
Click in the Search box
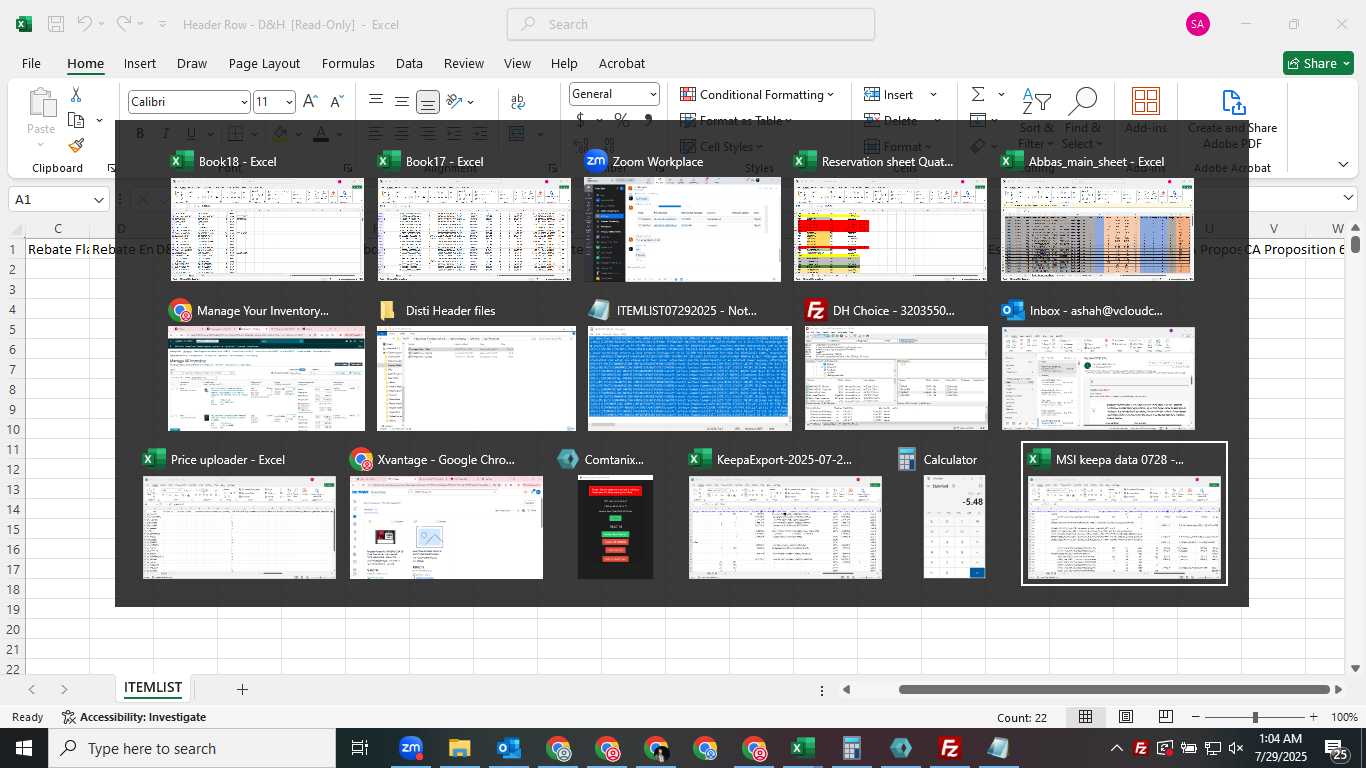[691, 24]
